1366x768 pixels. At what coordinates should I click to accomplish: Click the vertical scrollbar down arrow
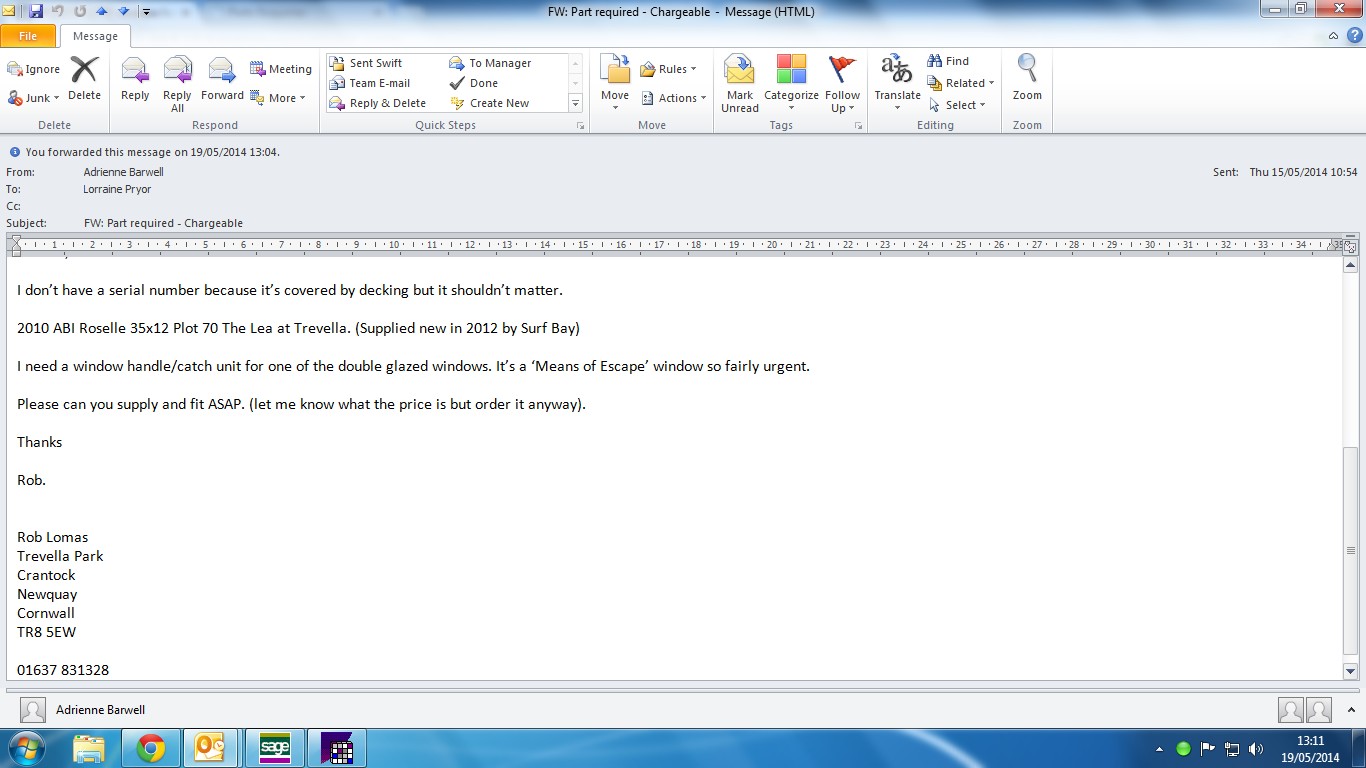[1350, 672]
